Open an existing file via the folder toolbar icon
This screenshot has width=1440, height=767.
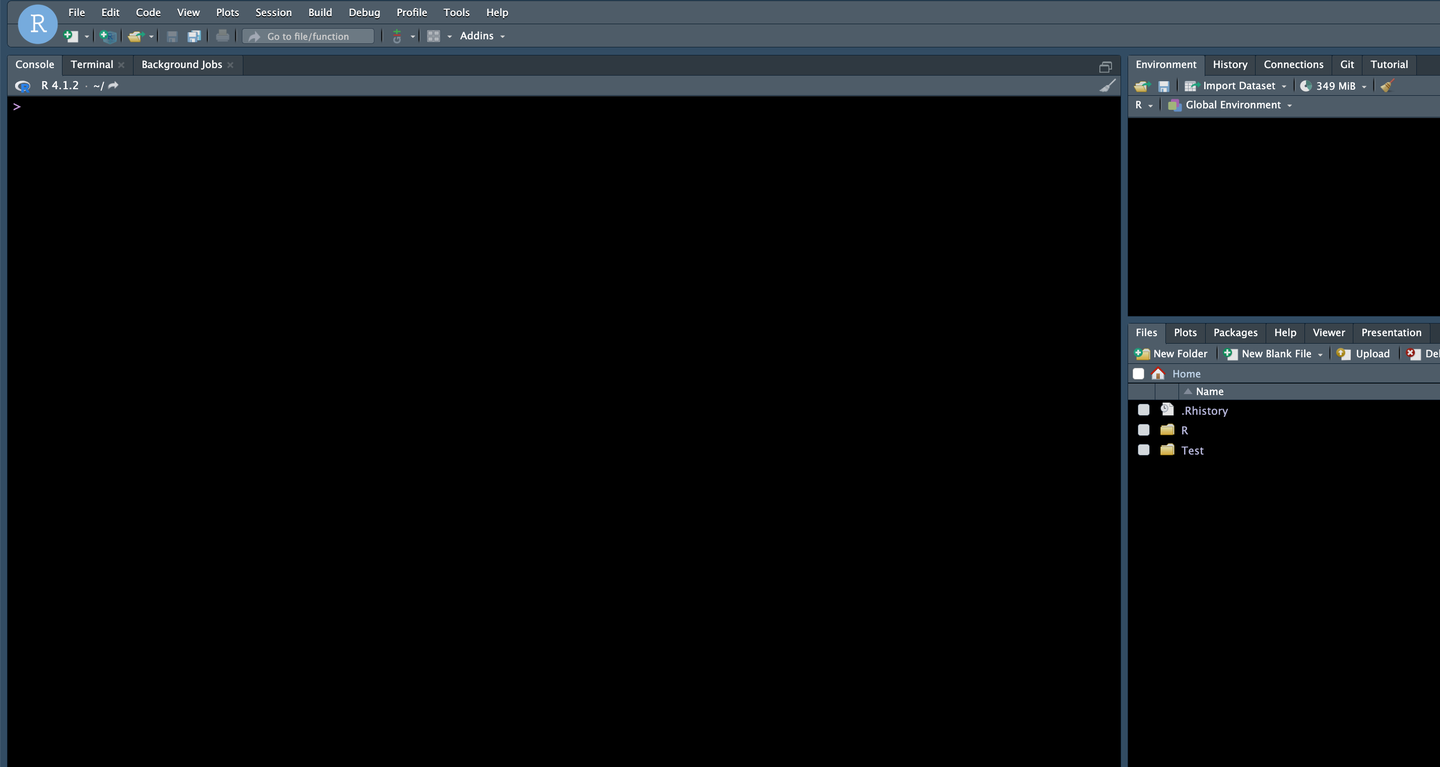(136, 35)
